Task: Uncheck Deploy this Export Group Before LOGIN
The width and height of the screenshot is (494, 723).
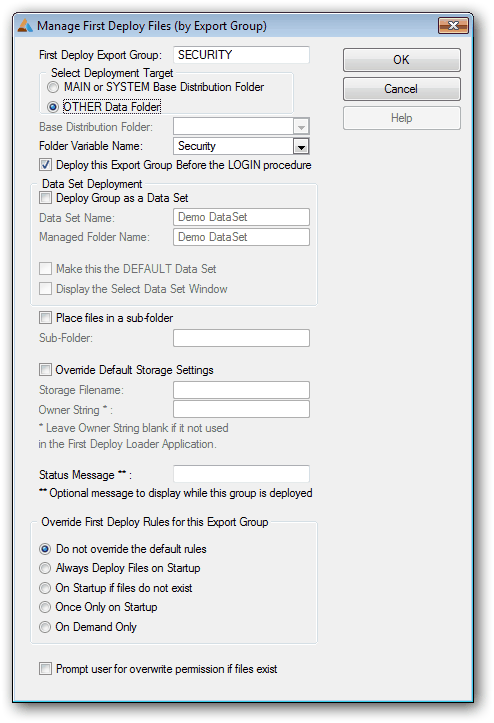Action: 45,165
